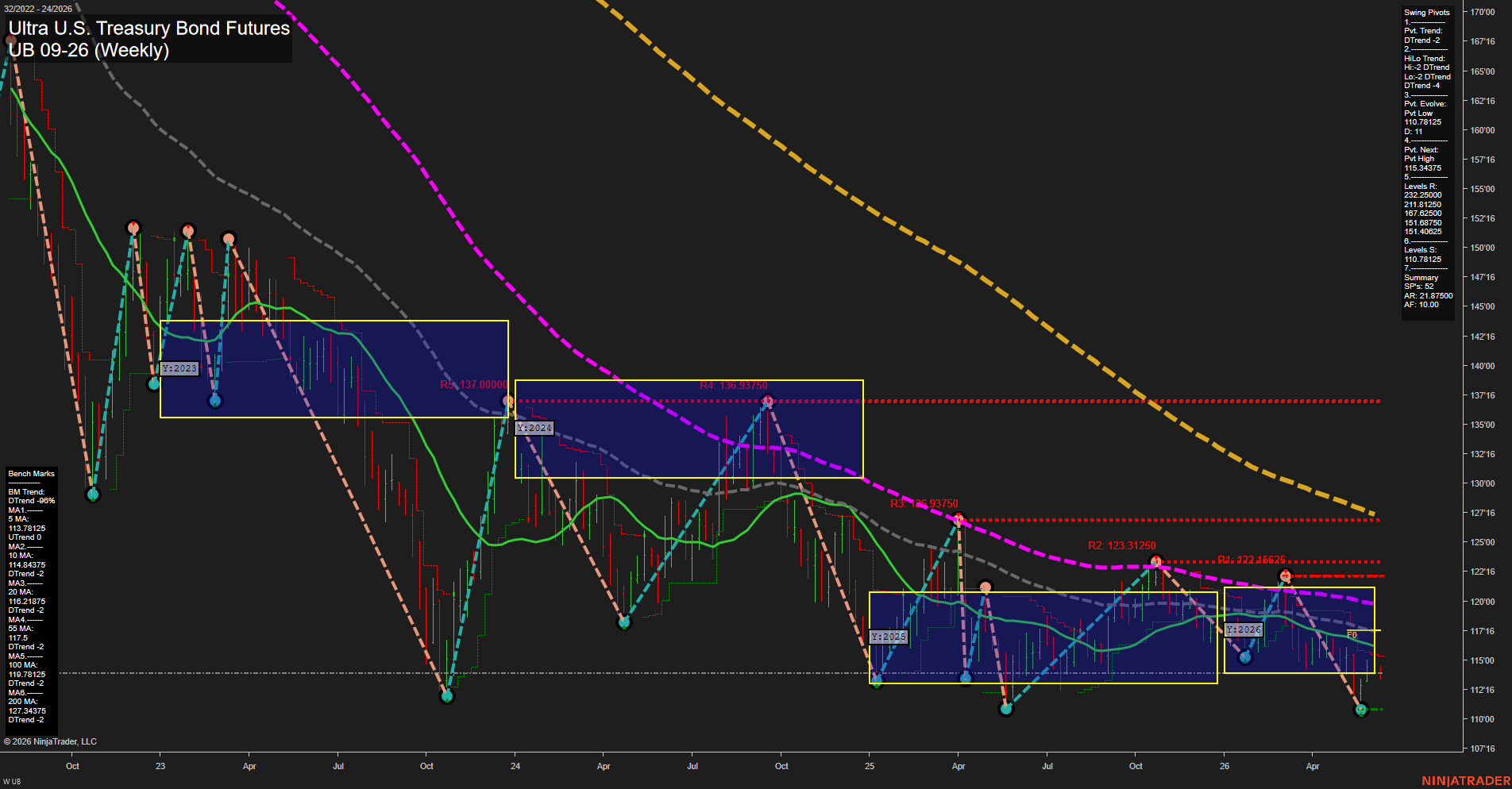Click the 24 year label on time axis
Image resolution: width=1512 pixels, height=789 pixels.
[515, 766]
